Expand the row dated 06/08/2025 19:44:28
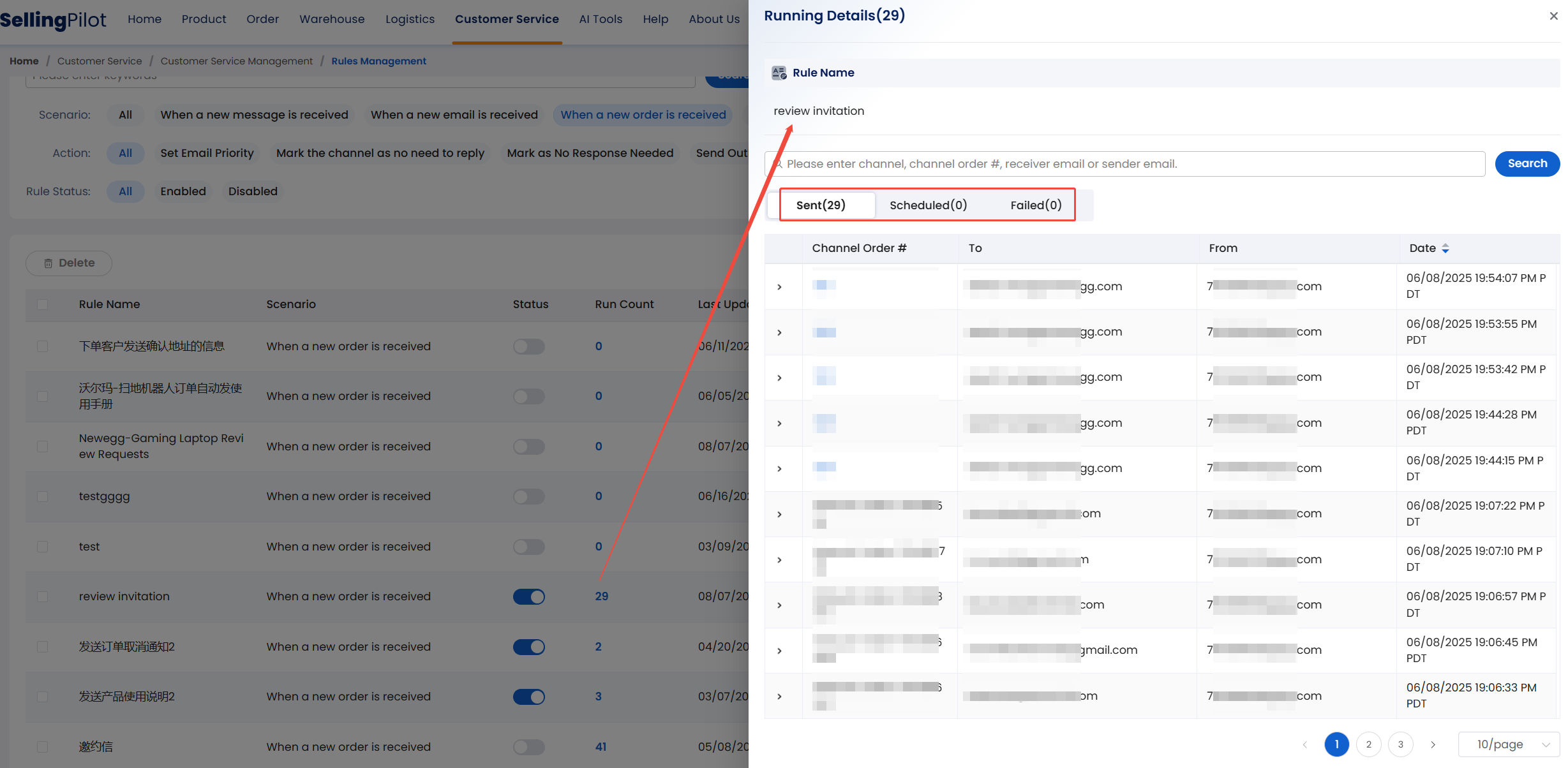 pyautogui.click(x=779, y=423)
